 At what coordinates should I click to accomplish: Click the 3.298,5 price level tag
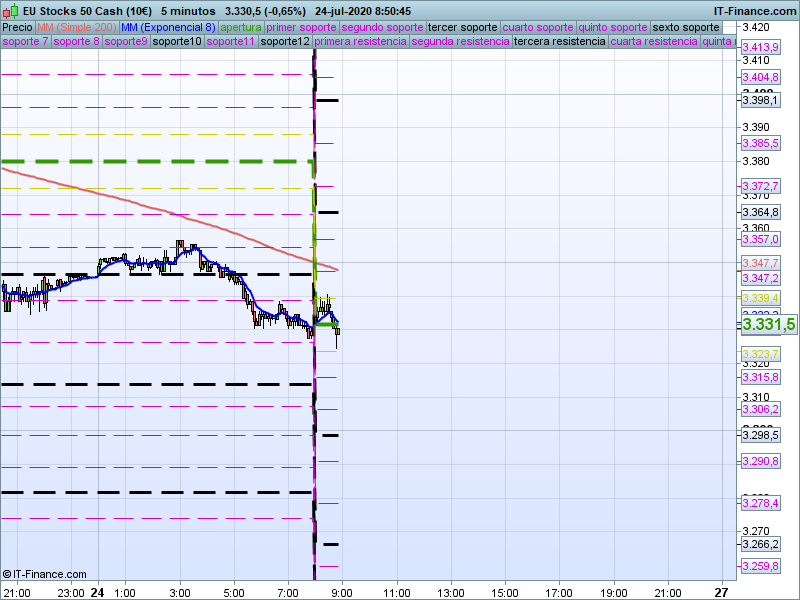coord(760,435)
